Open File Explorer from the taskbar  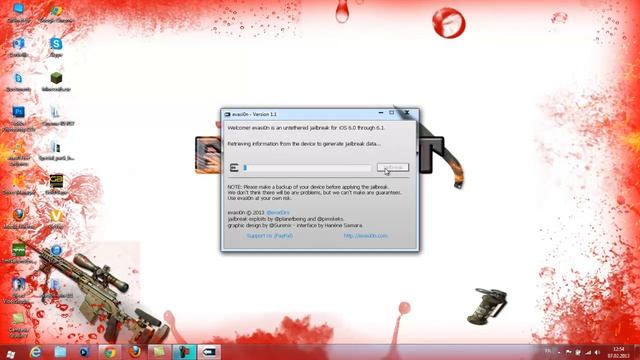60,352
